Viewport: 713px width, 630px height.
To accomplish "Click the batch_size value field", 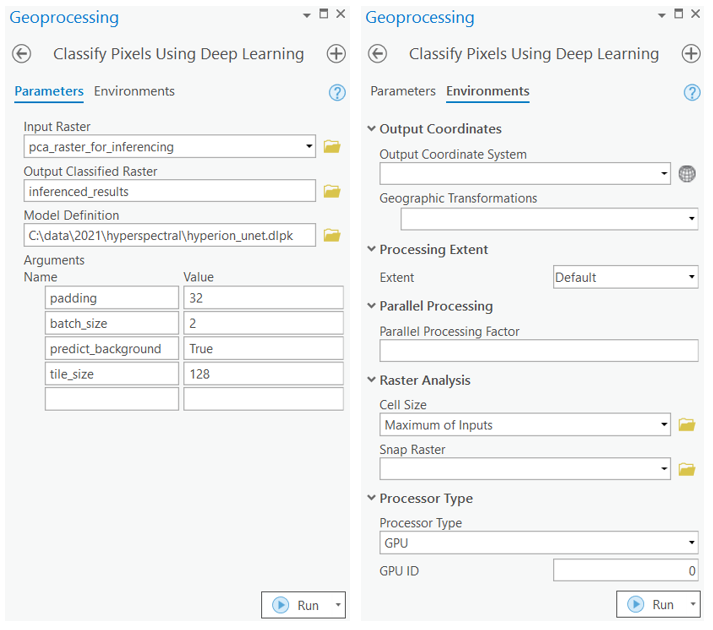I will click(263, 323).
